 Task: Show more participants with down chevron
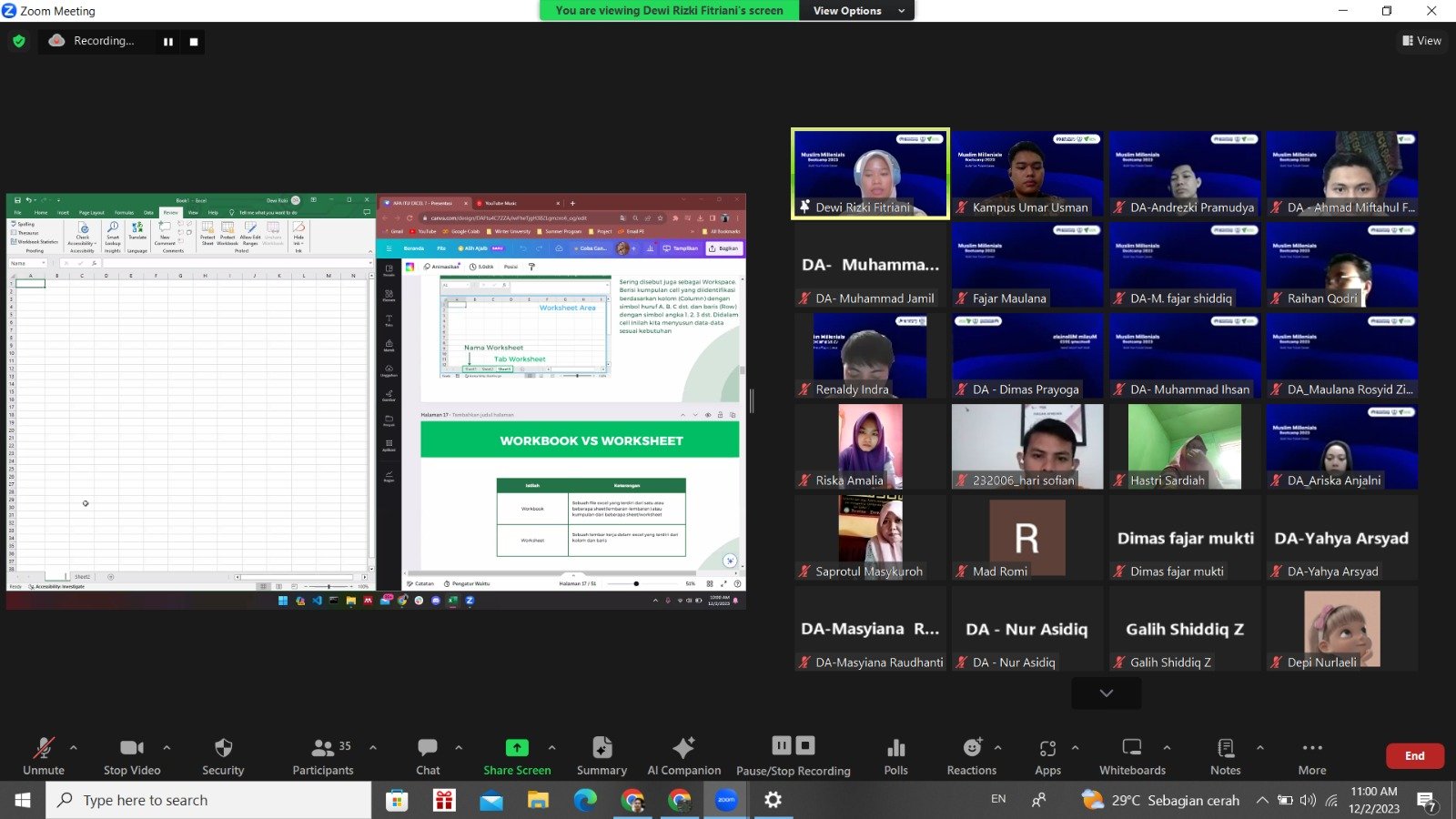tap(1106, 693)
